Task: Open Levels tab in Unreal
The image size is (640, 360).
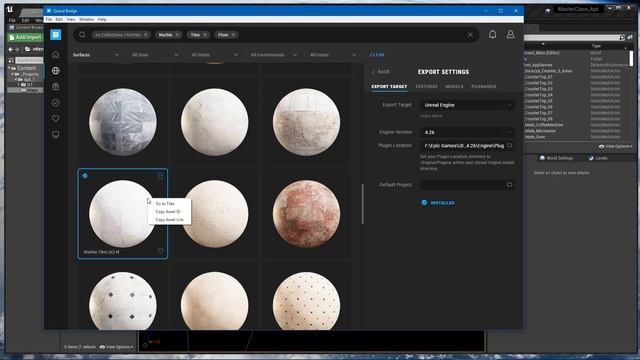Action: [598, 158]
